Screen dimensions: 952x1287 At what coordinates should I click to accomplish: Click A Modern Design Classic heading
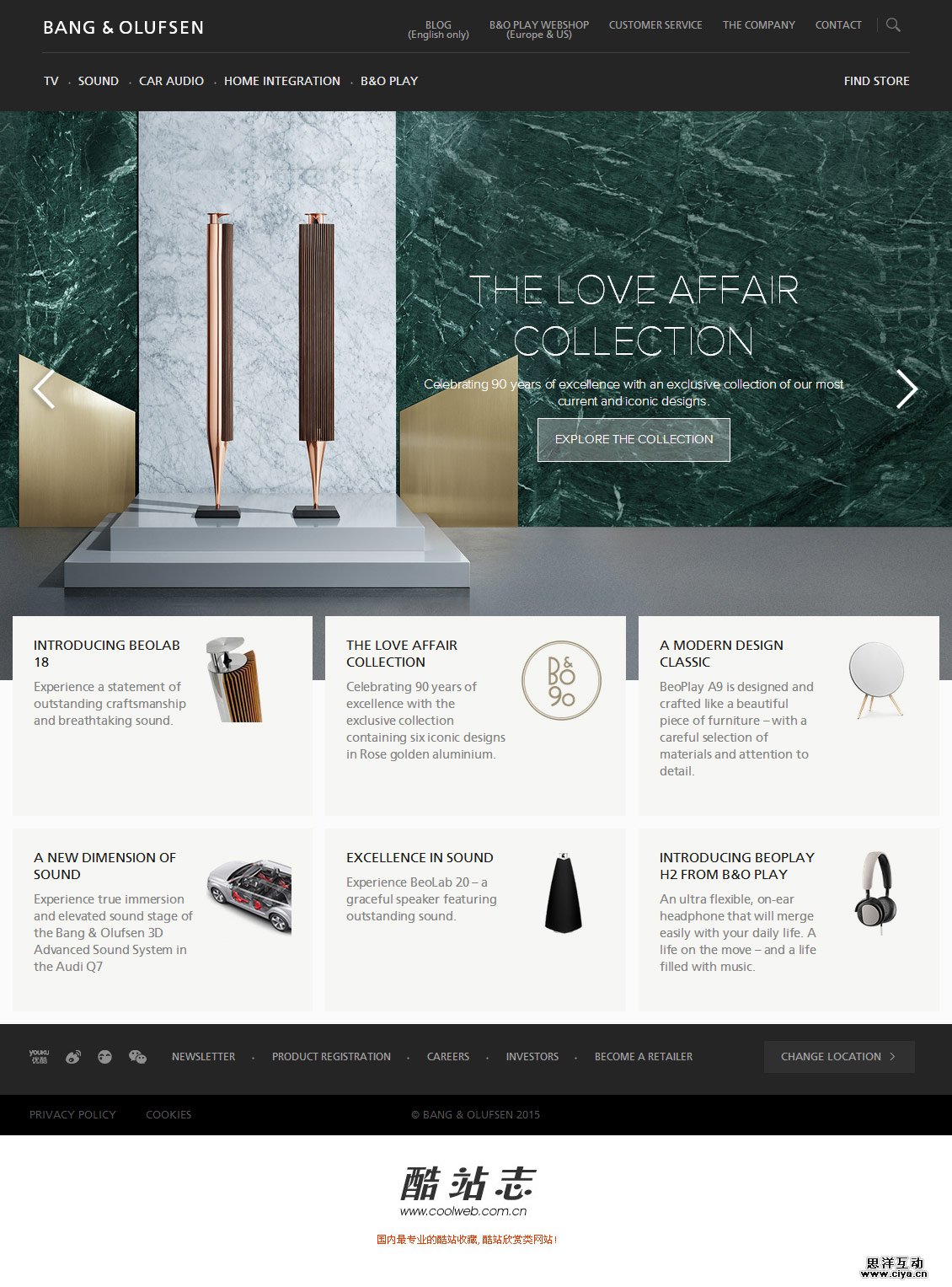[x=721, y=653]
